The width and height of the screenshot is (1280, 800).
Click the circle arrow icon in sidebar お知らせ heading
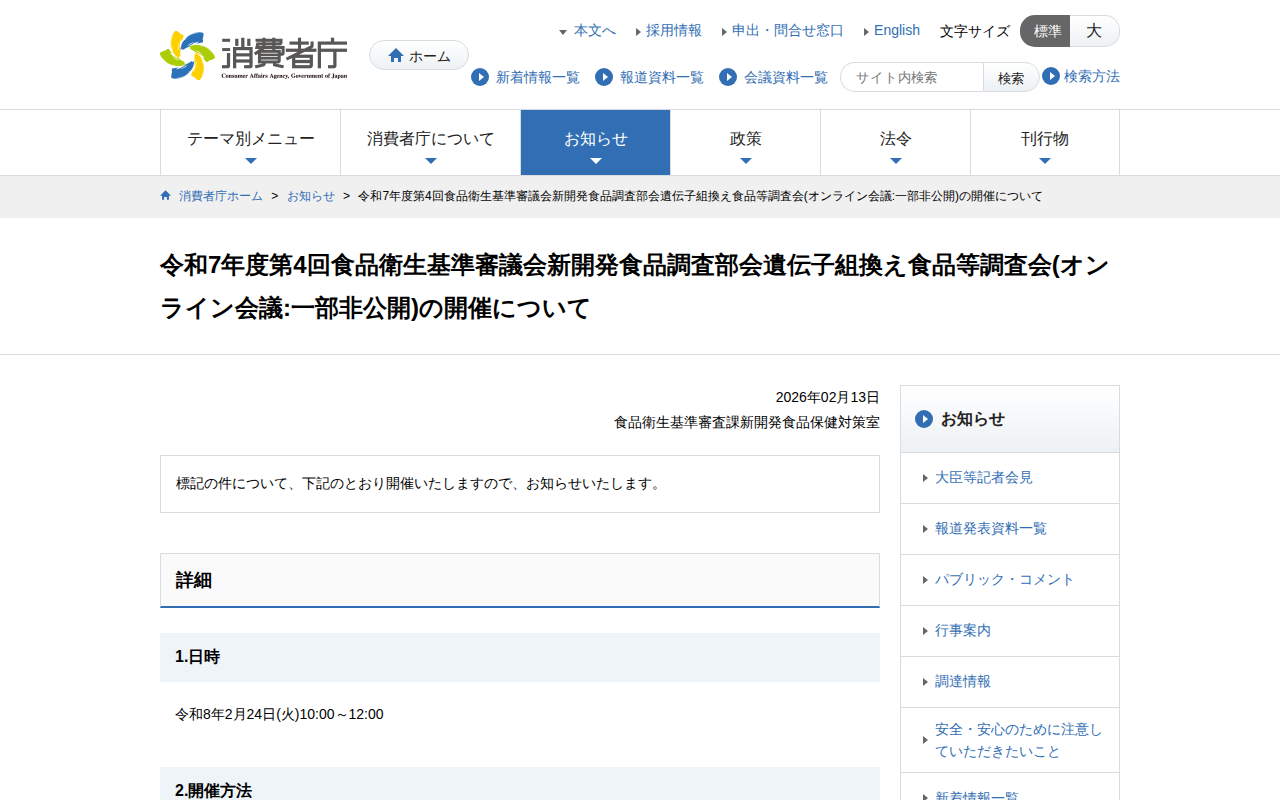924,419
